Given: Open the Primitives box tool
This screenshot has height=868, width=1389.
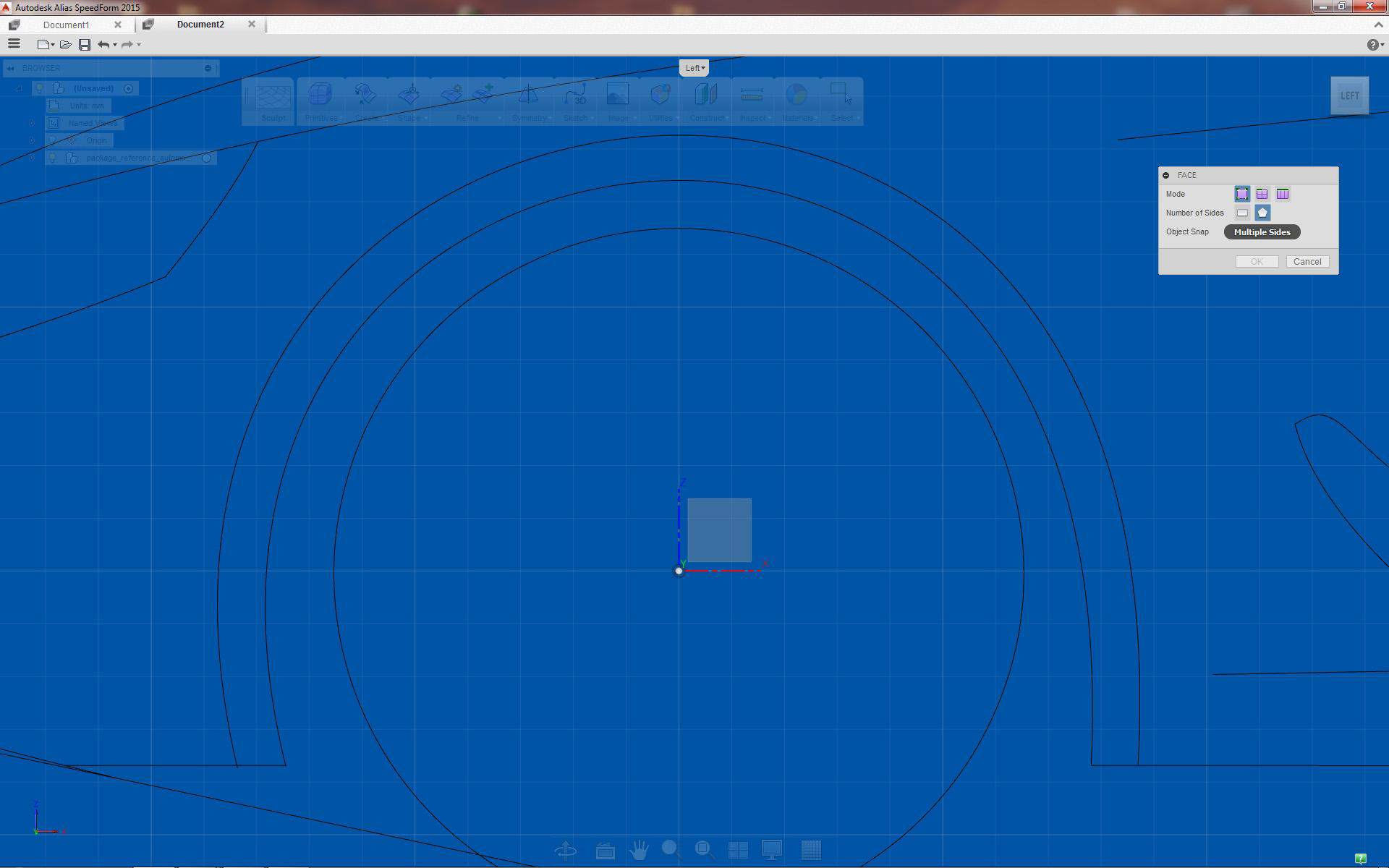Looking at the screenshot, I should (x=320, y=95).
